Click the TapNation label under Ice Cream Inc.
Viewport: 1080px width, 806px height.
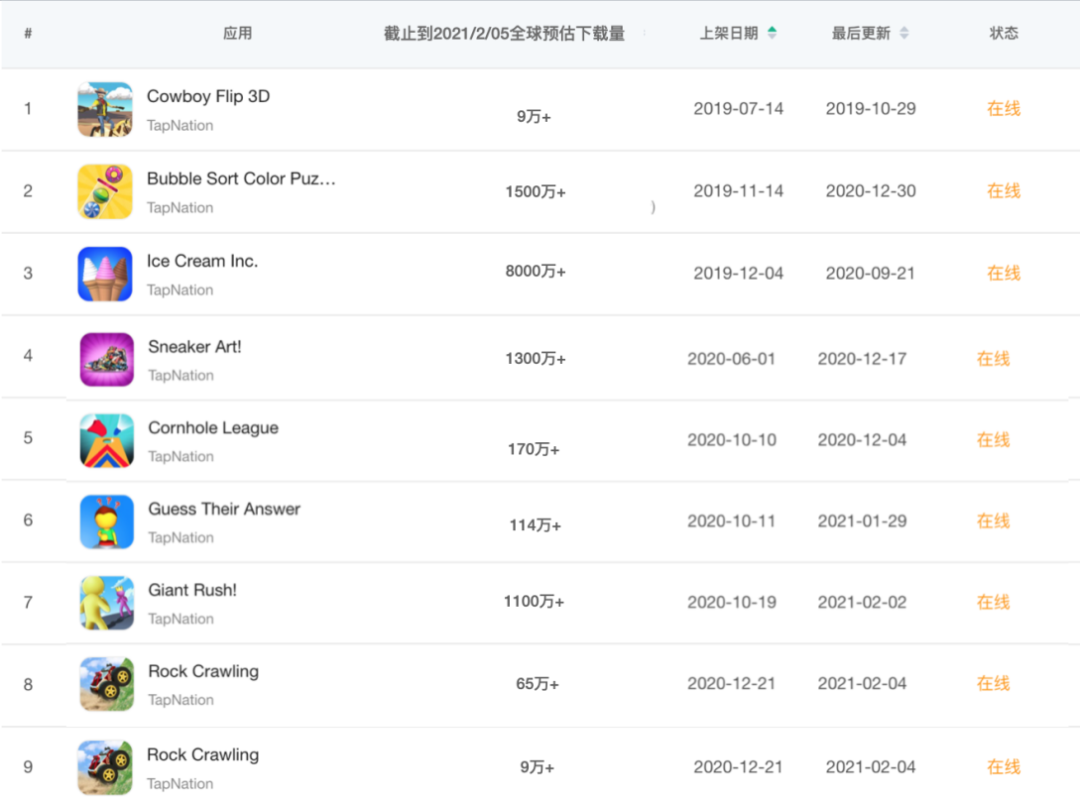pos(181,288)
